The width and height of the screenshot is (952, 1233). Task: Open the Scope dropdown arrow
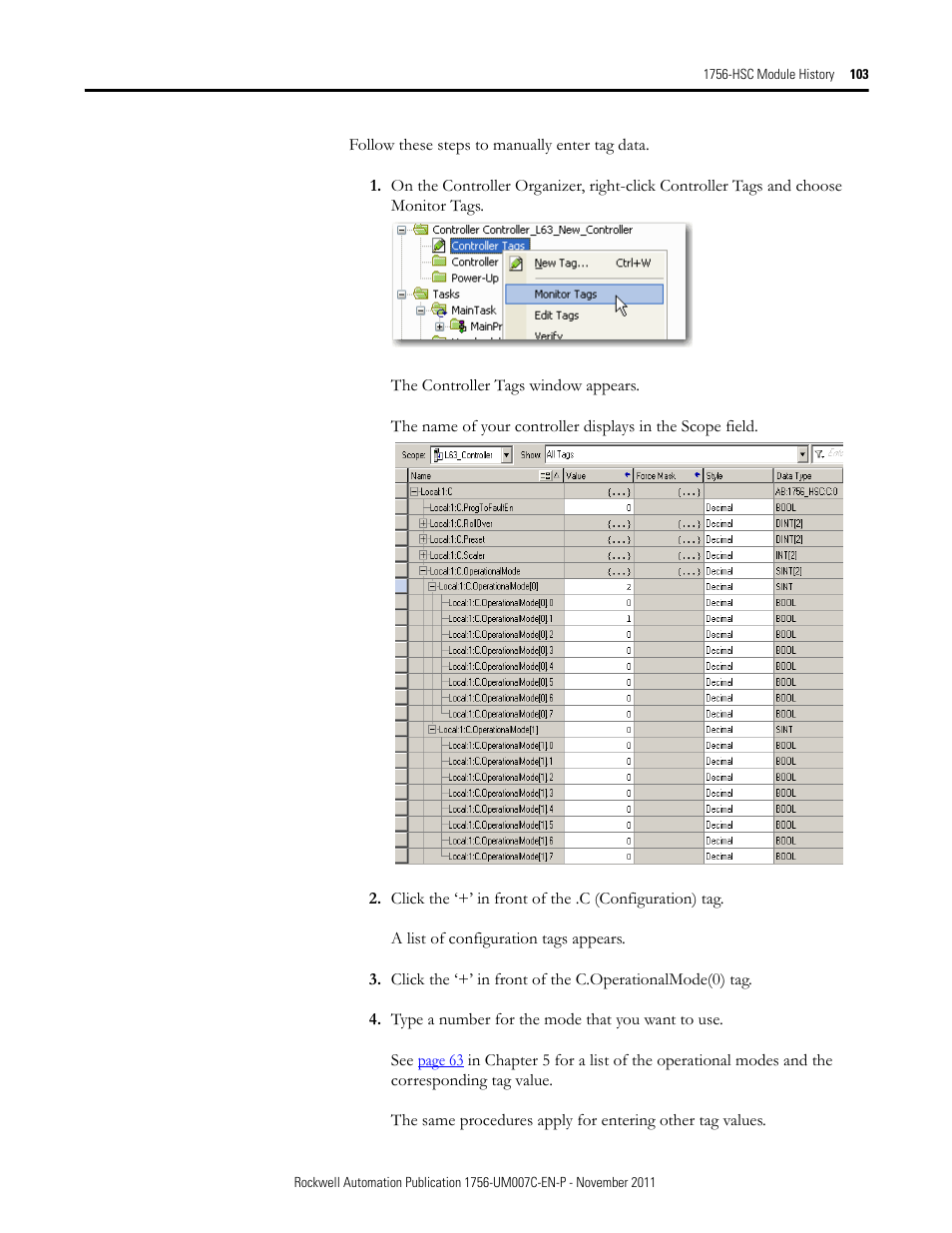[x=507, y=455]
